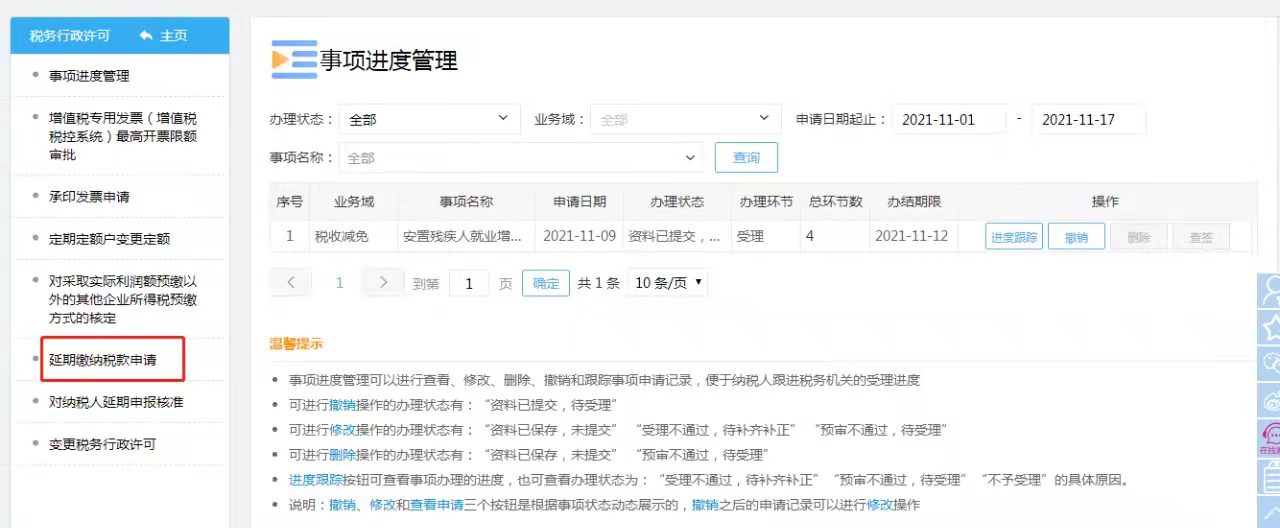Expand the 业务域 dropdown
Viewport: 1280px width, 528px height.
click(x=685, y=119)
